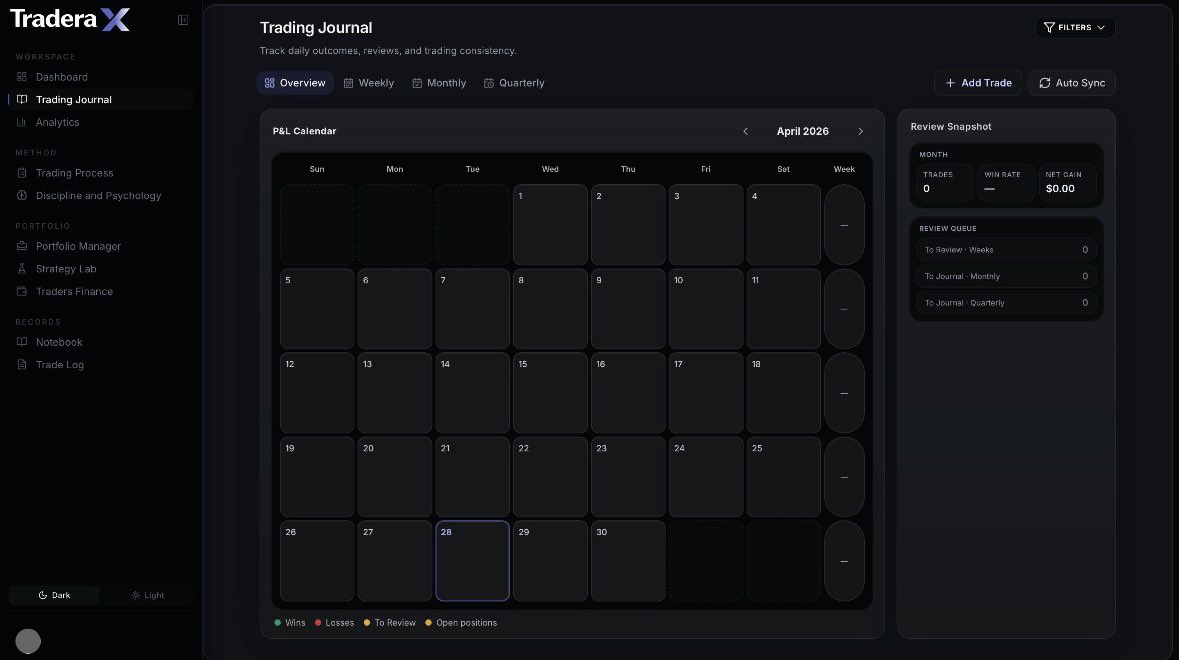Click the Trades count card

944,183
